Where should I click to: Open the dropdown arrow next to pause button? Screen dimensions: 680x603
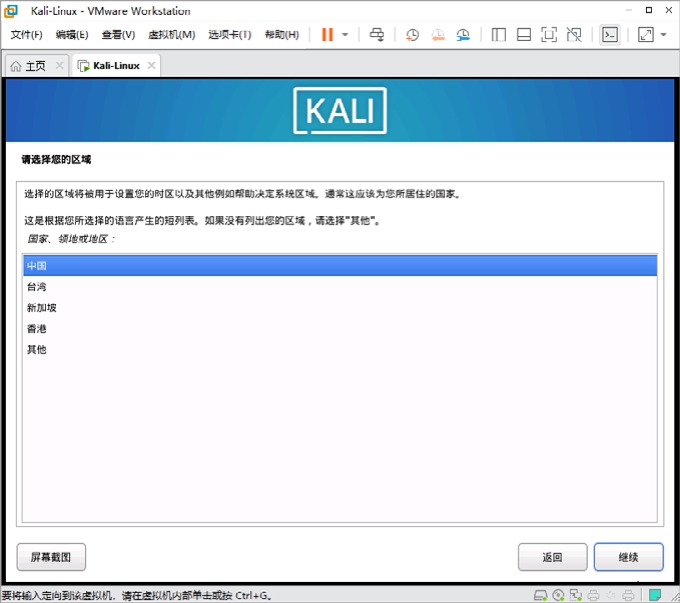tap(345, 35)
